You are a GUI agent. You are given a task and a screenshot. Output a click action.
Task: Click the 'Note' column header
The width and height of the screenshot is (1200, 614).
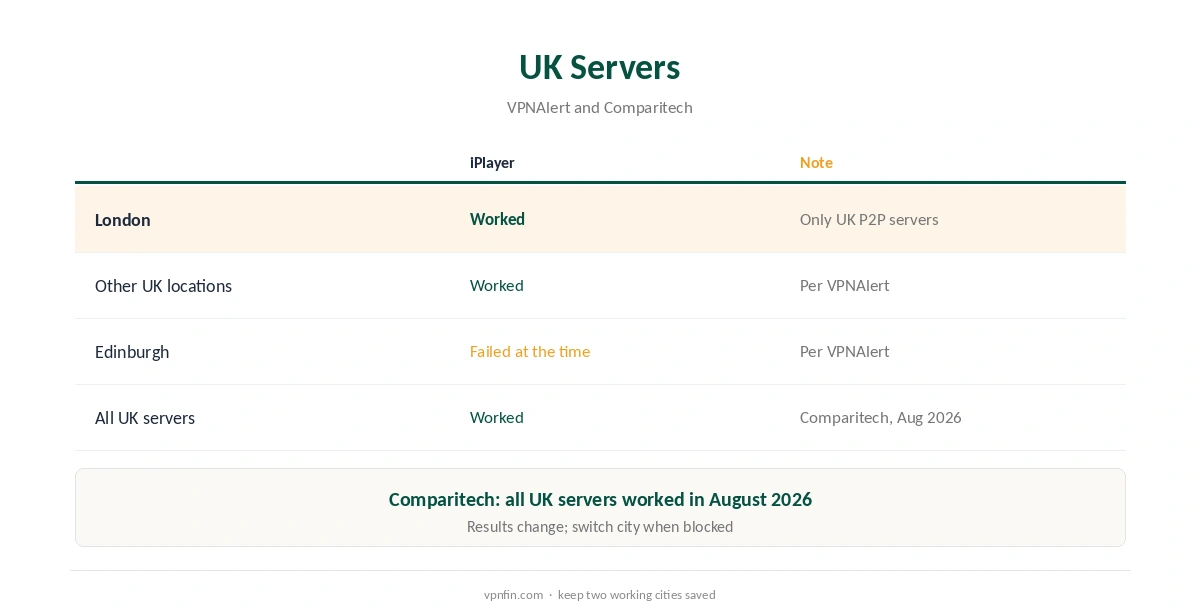tap(816, 163)
